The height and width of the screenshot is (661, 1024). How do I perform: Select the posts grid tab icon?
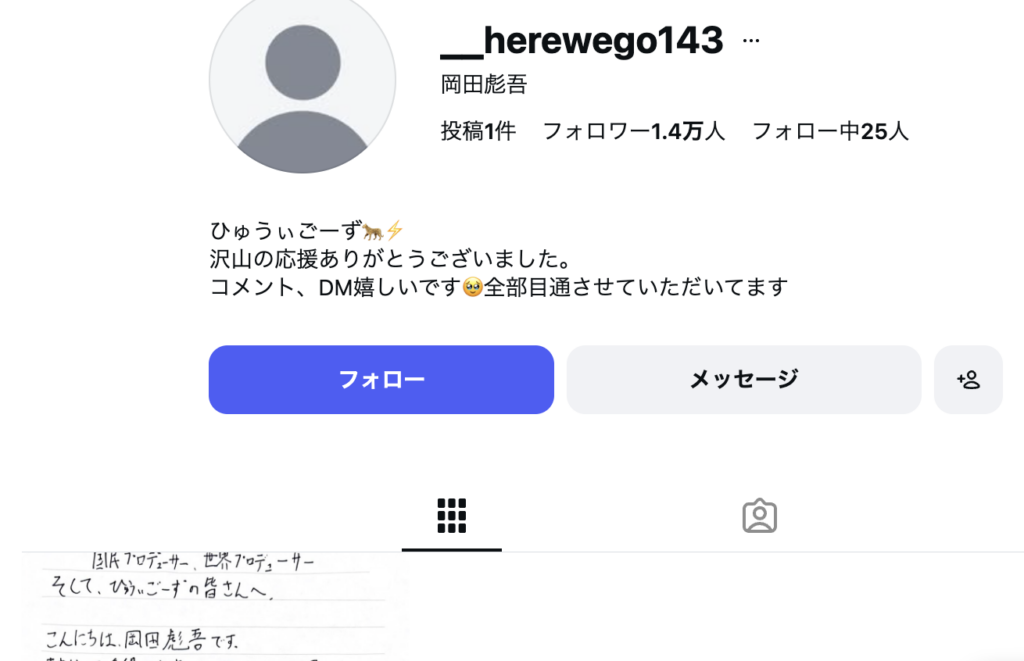[x=451, y=516]
